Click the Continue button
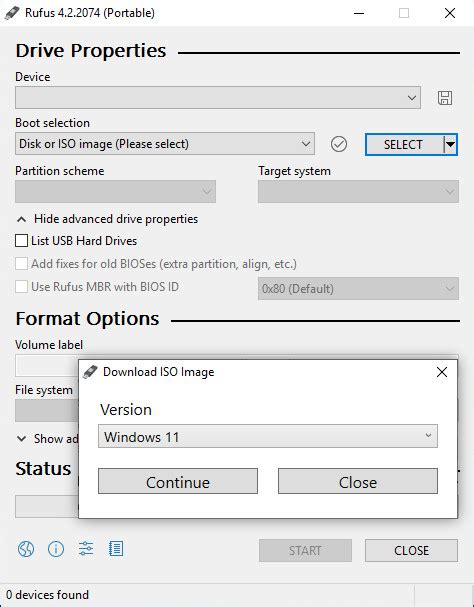Image resolution: width=474 pixels, height=607 pixels. coord(178,481)
